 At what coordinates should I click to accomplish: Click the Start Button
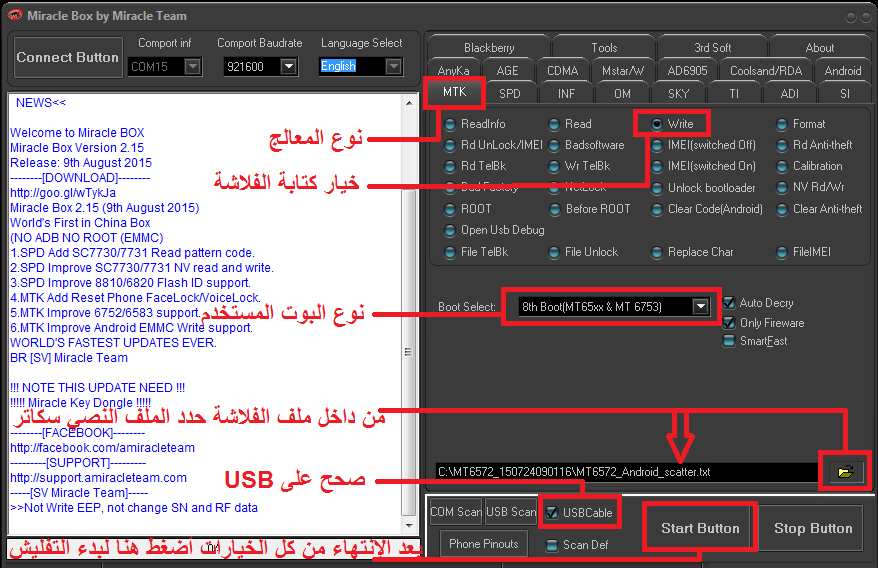pos(700,528)
